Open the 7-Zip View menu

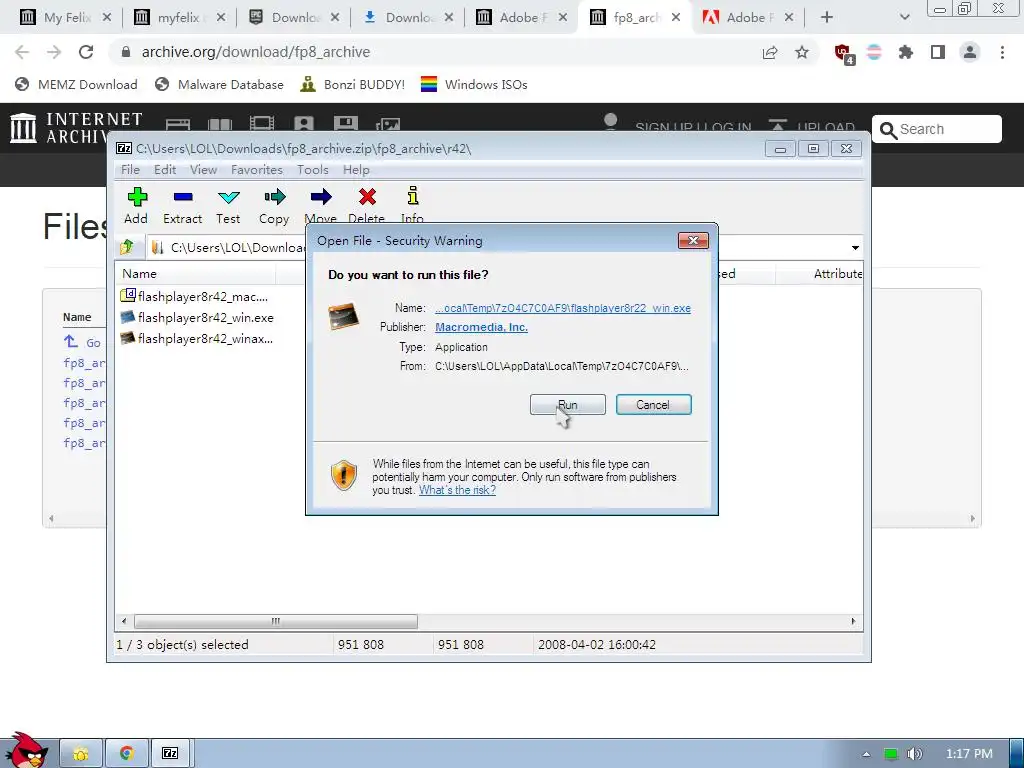(203, 170)
